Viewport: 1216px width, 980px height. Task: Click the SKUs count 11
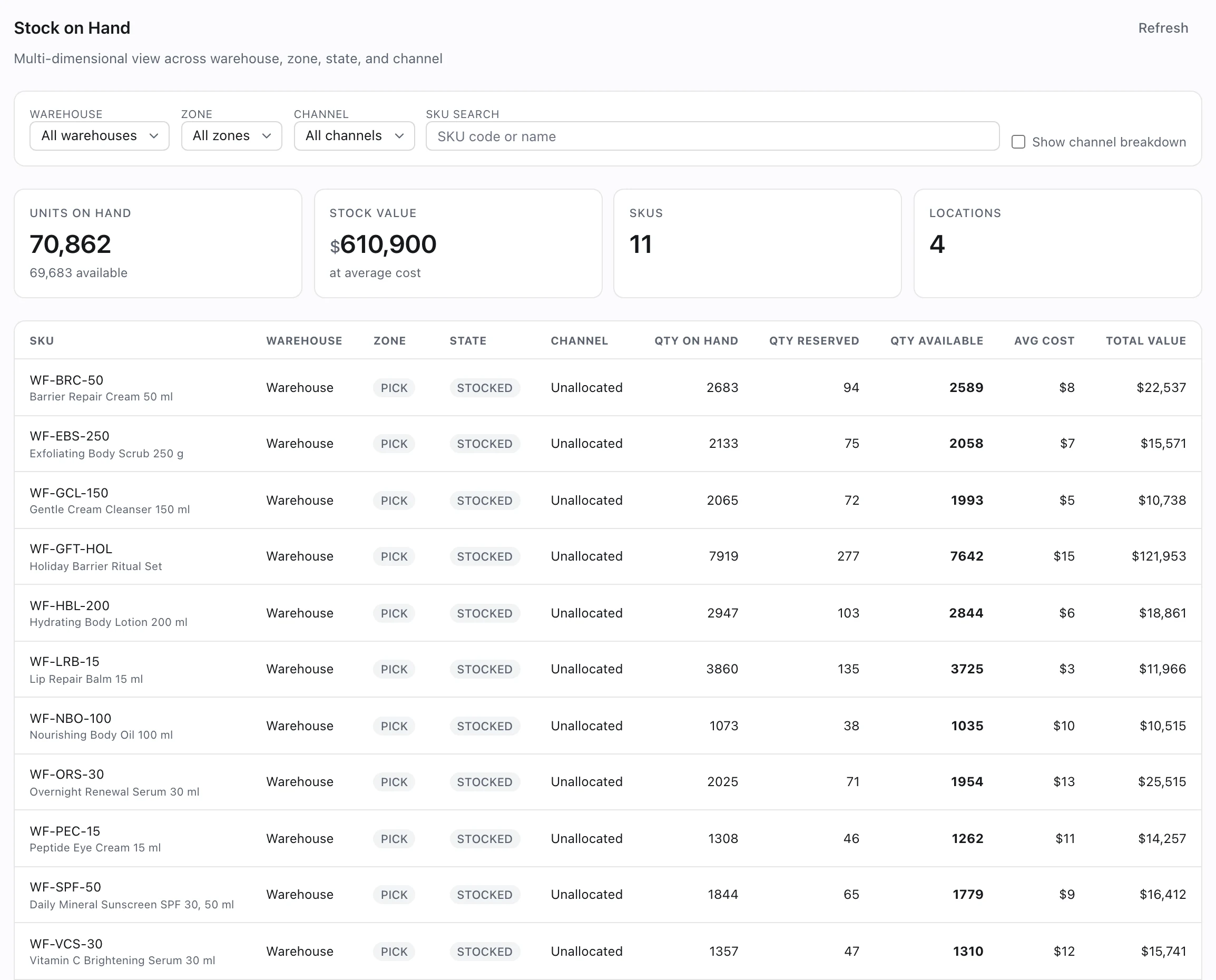(x=641, y=244)
